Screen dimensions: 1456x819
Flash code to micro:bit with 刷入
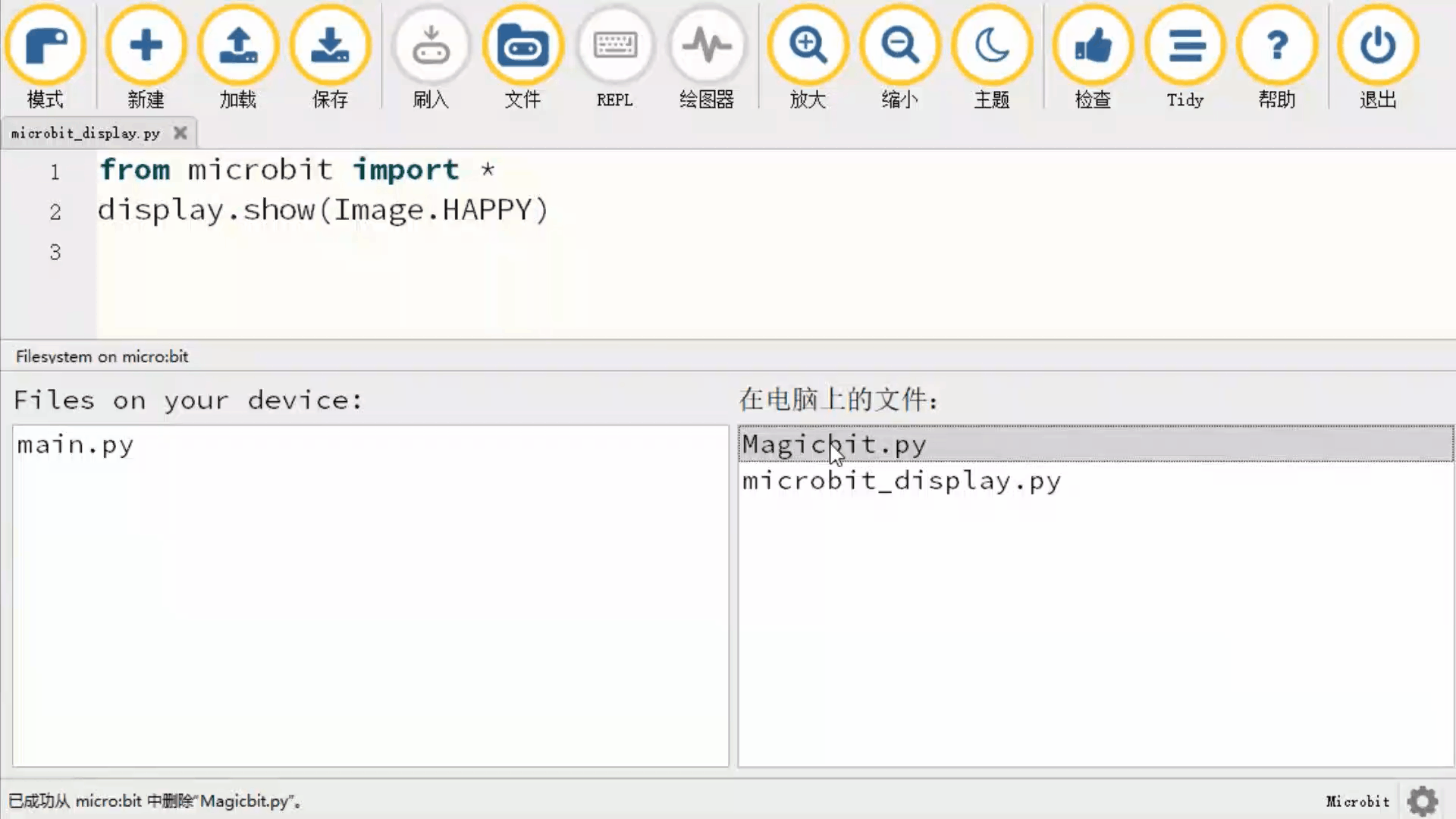click(431, 57)
